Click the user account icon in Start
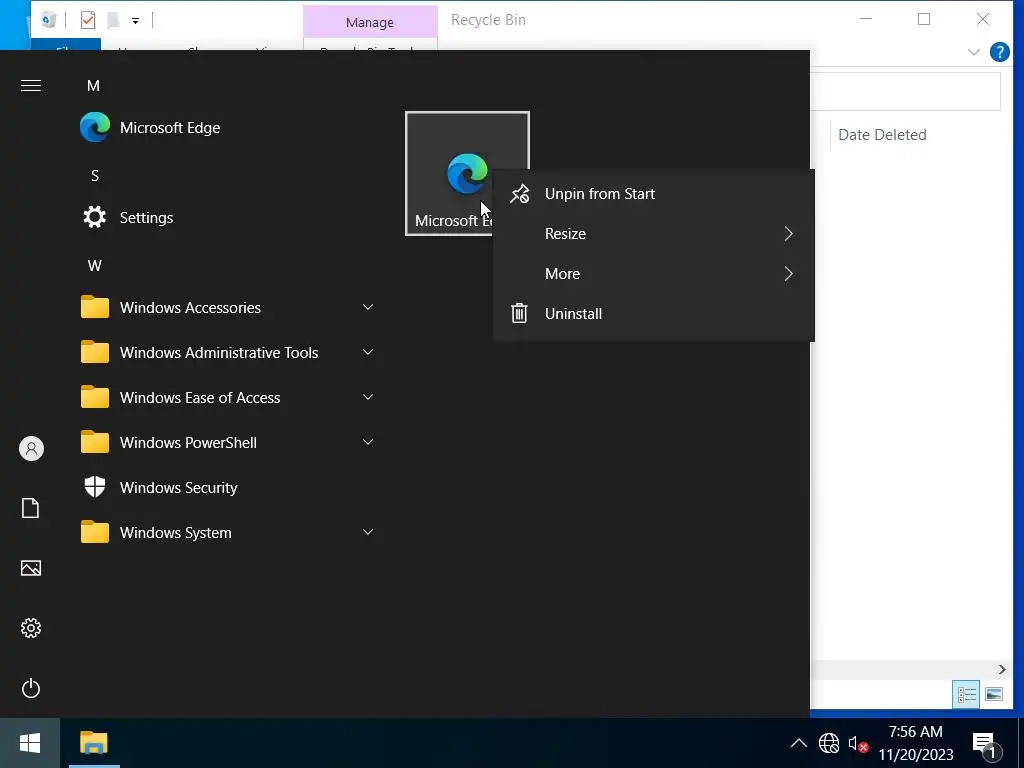The image size is (1024, 768). 31,449
